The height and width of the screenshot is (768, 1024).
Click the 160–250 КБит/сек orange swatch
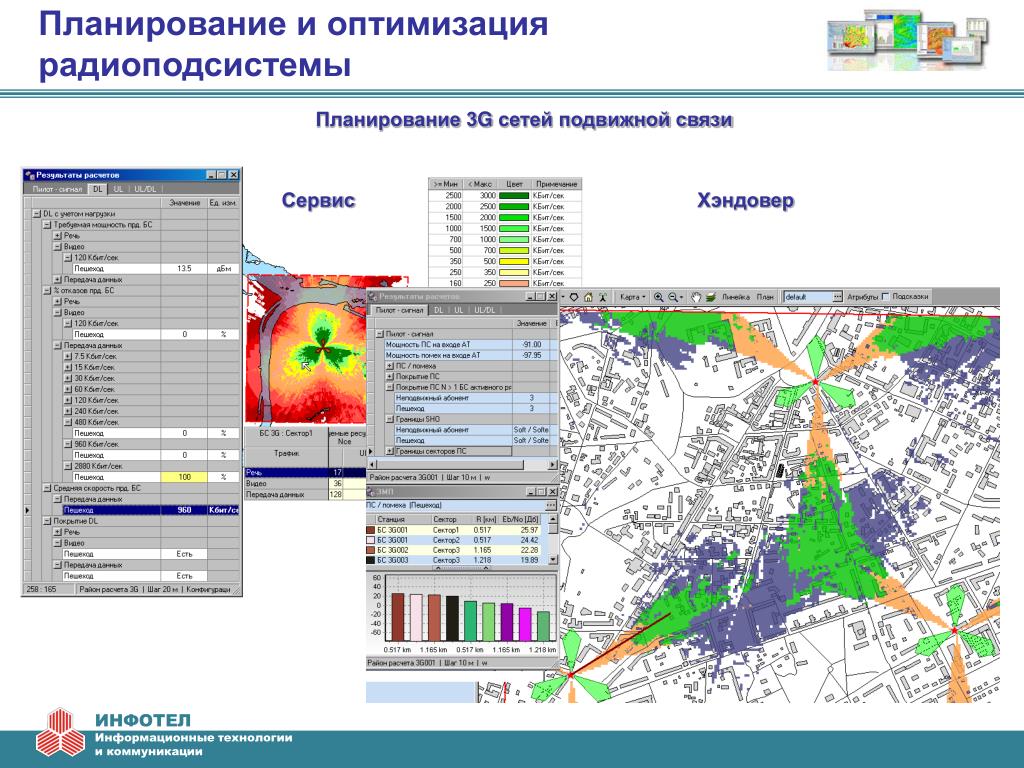point(514,283)
